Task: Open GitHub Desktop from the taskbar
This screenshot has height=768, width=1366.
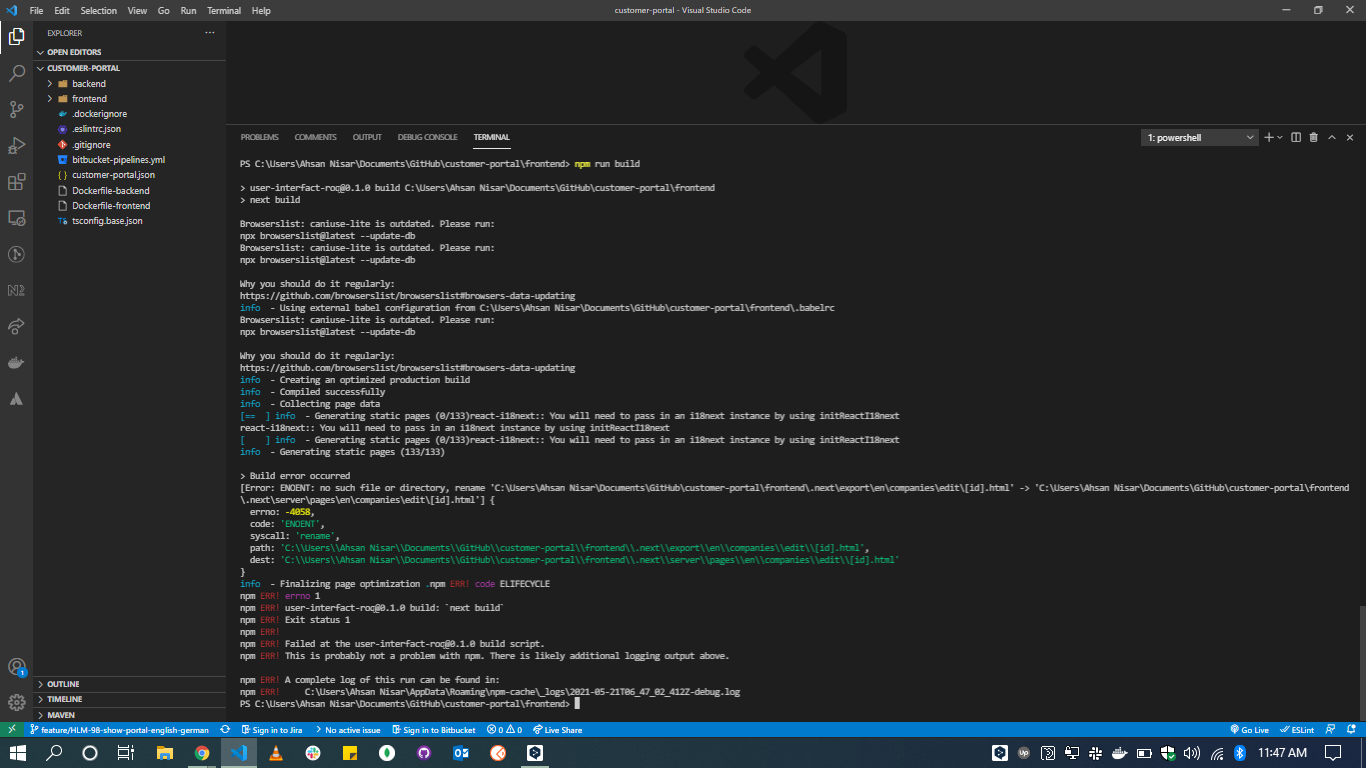Action: point(424,753)
